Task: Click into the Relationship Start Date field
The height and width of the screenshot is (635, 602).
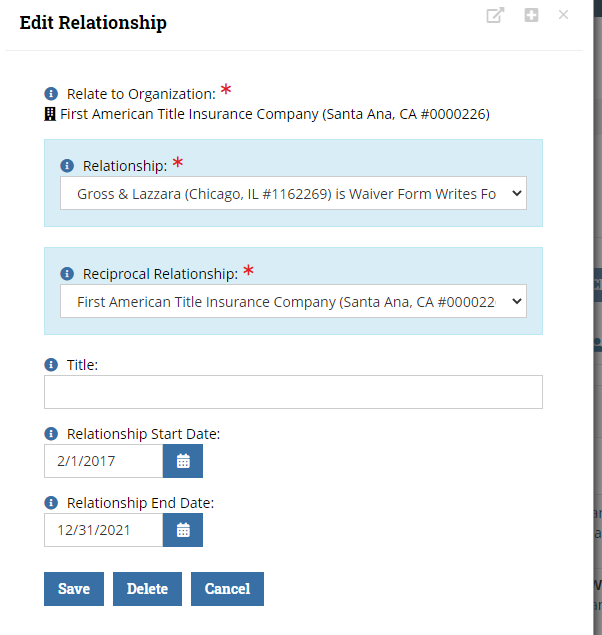Action: [x=104, y=461]
